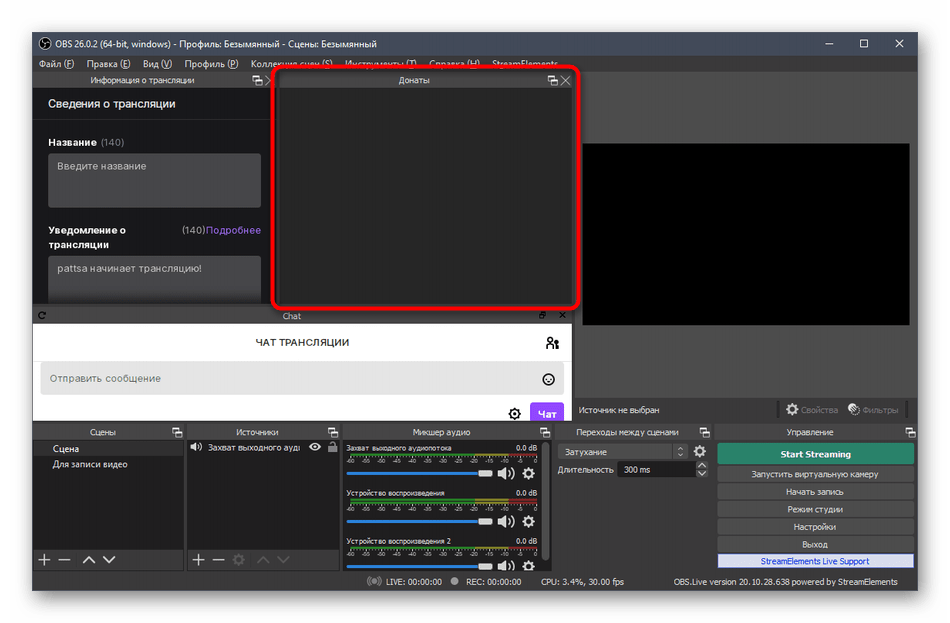Click the Start Streaming button
This screenshot has width=950, height=623.
pos(815,454)
